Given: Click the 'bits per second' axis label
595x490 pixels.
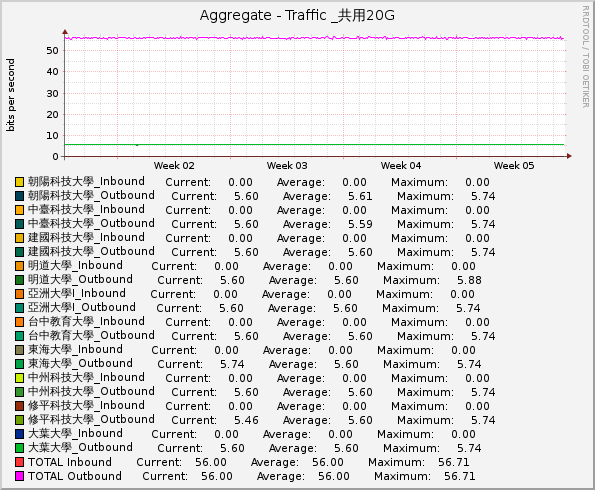Looking at the screenshot, I should tap(11, 95).
